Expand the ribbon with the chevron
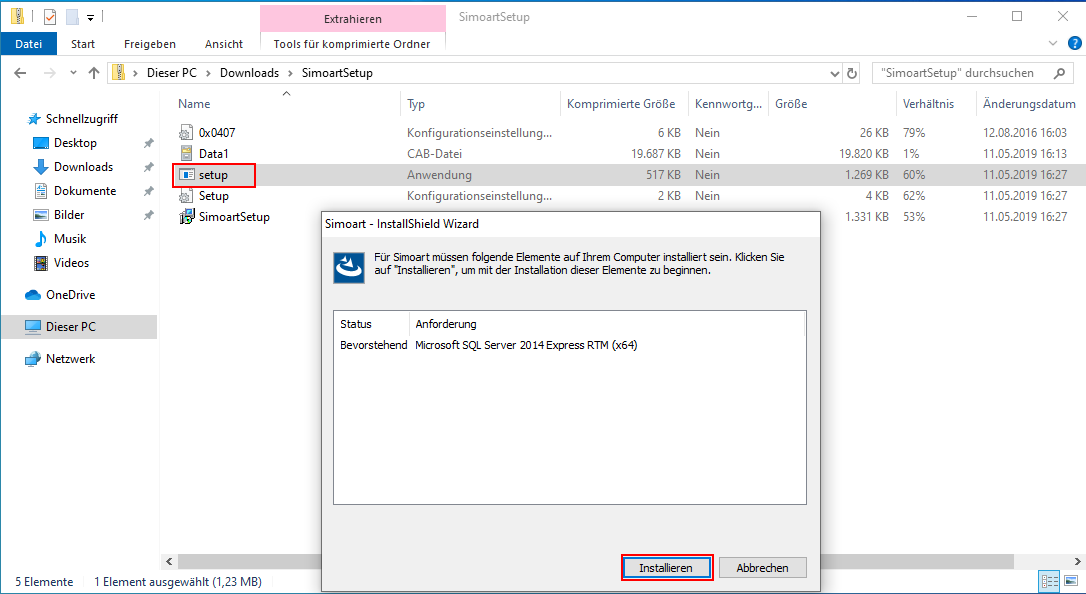1086x594 pixels. (x=1052, y=44)
